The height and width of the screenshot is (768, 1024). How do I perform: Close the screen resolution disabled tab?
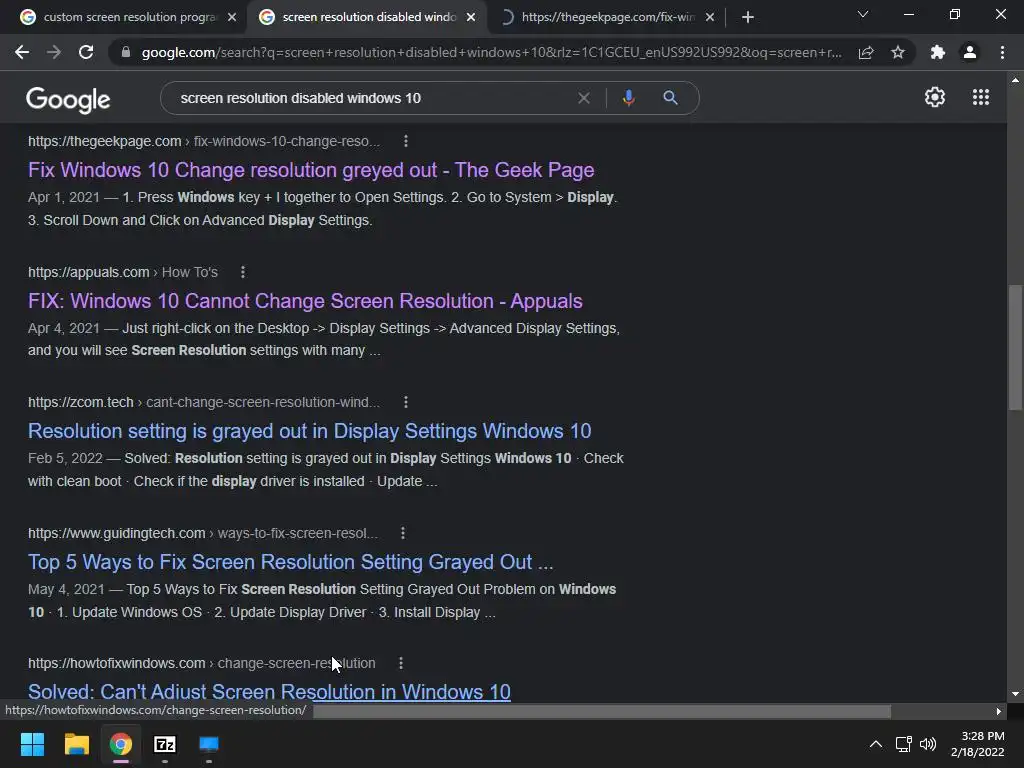click(471, 17)
